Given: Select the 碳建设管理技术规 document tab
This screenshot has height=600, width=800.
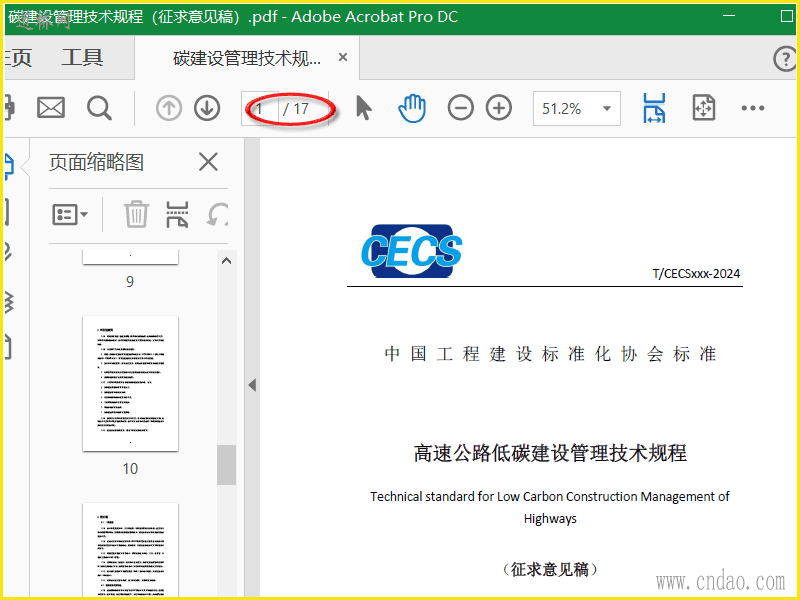Looking at the screenshot, I should (x=247, y=58).
